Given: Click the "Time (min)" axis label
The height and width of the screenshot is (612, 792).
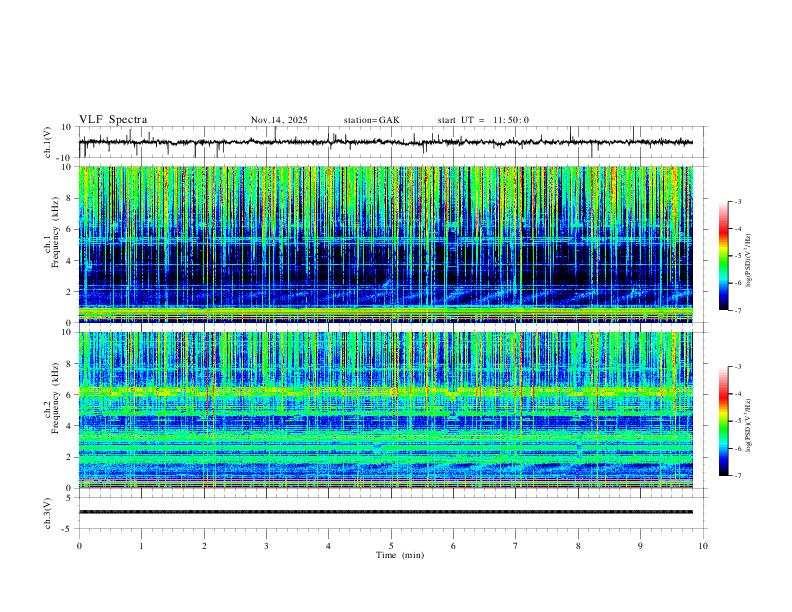Looking at the screenshot, I should [400, 555].
